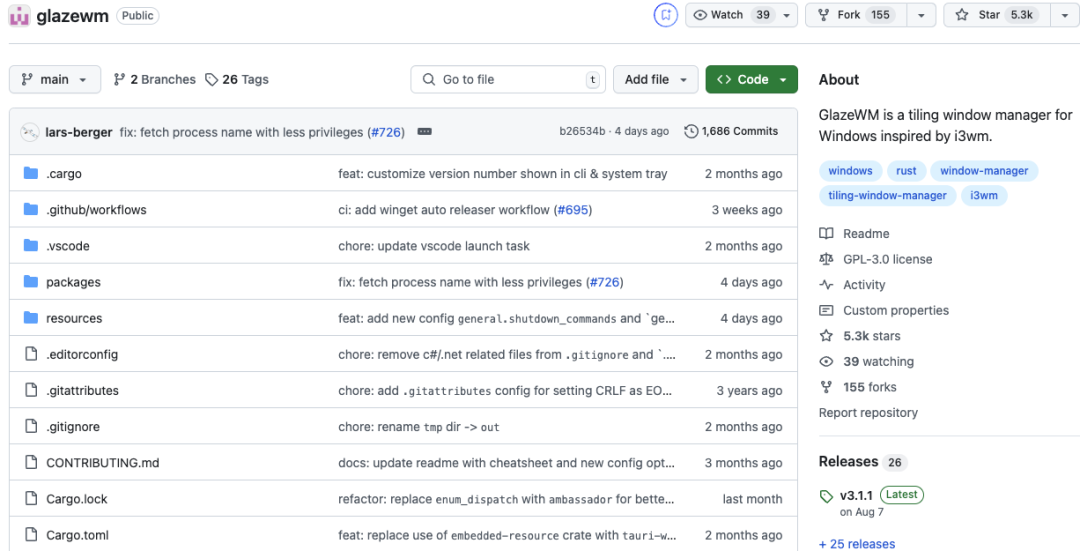
Task: Click the glazewm repository logo icon
Action: tap(18, 15)
